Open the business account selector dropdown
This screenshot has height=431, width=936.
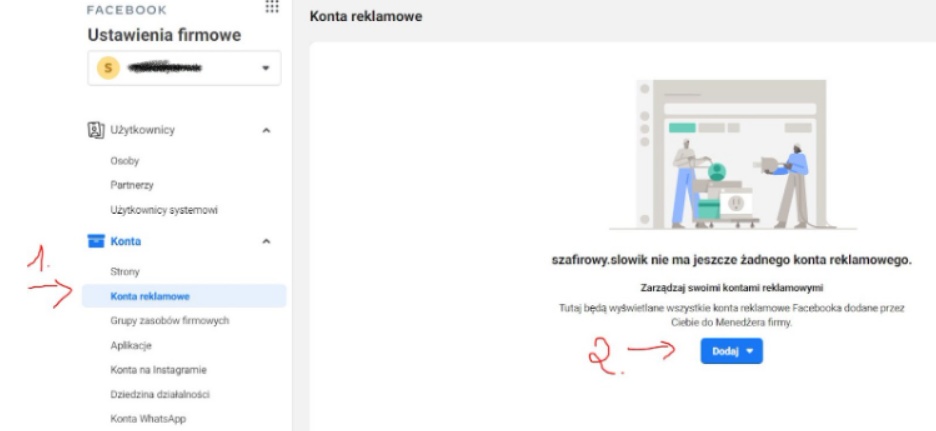click(184, 68)
